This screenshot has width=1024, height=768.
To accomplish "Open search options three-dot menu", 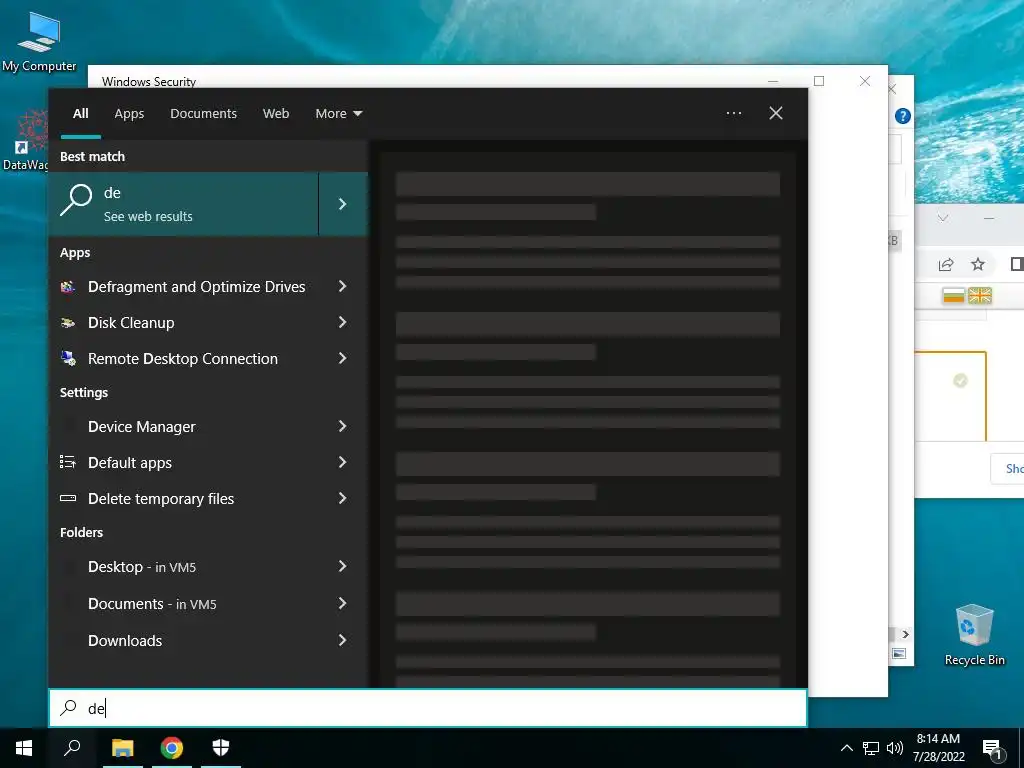I will 734,113.
